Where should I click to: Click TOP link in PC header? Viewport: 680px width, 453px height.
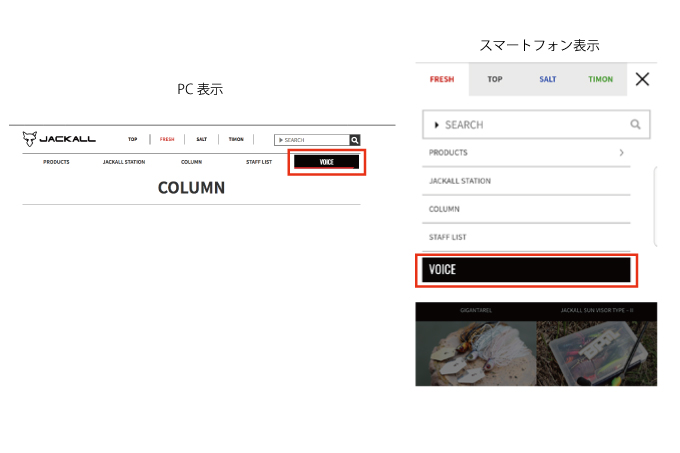click(132, 140)
